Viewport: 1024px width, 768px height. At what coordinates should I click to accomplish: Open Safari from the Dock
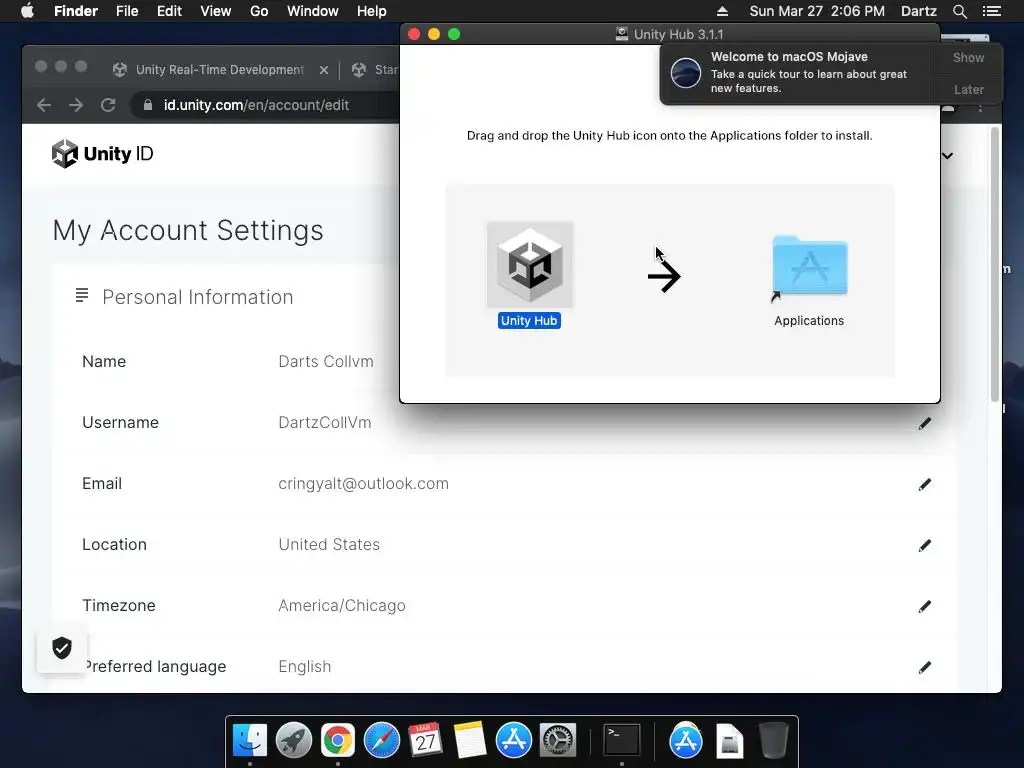tap(381, 741)
